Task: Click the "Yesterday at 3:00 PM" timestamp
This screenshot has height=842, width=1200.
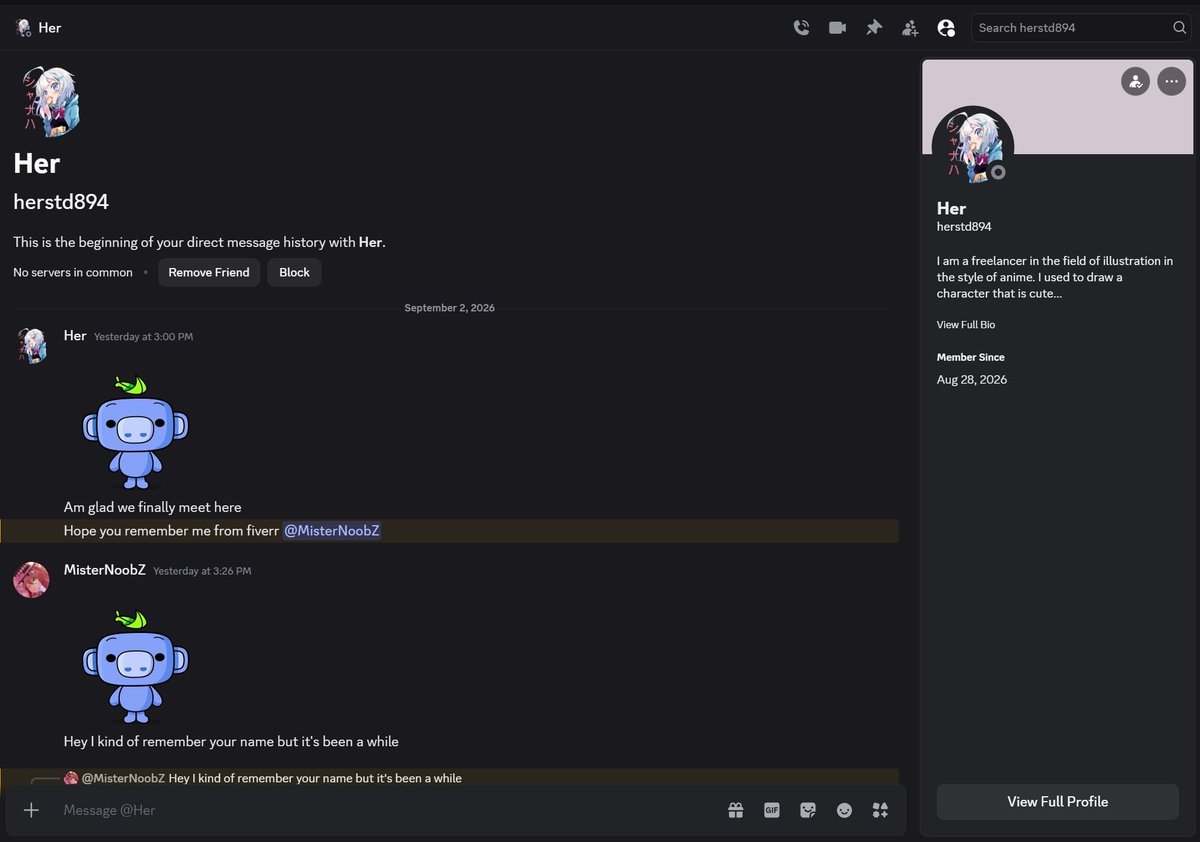Action: point(143,337)
